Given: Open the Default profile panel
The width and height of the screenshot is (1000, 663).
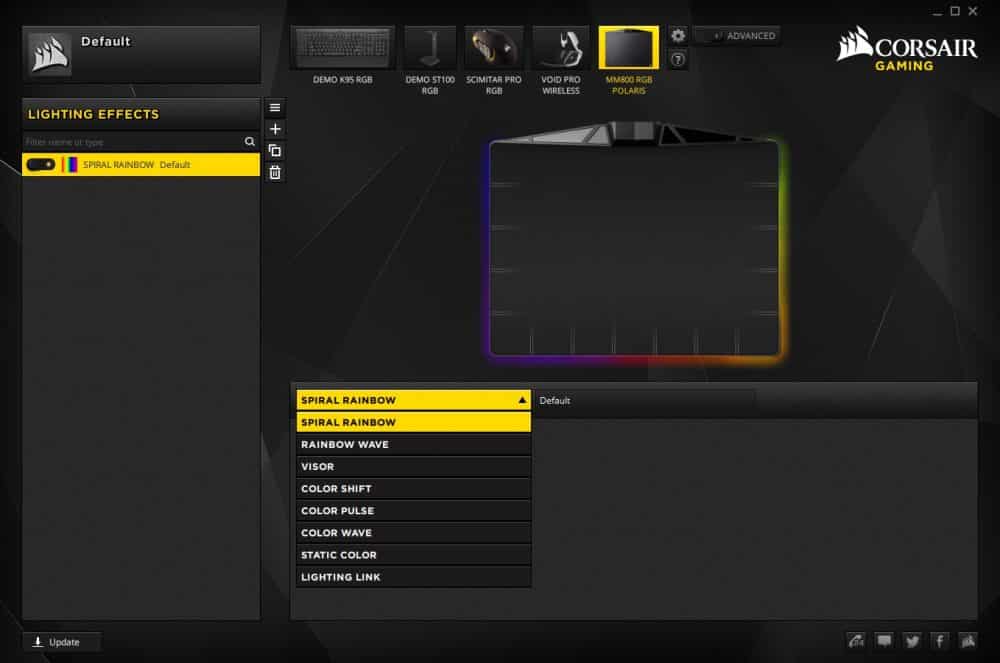Looking at the screenshot, I should [141, 54].
